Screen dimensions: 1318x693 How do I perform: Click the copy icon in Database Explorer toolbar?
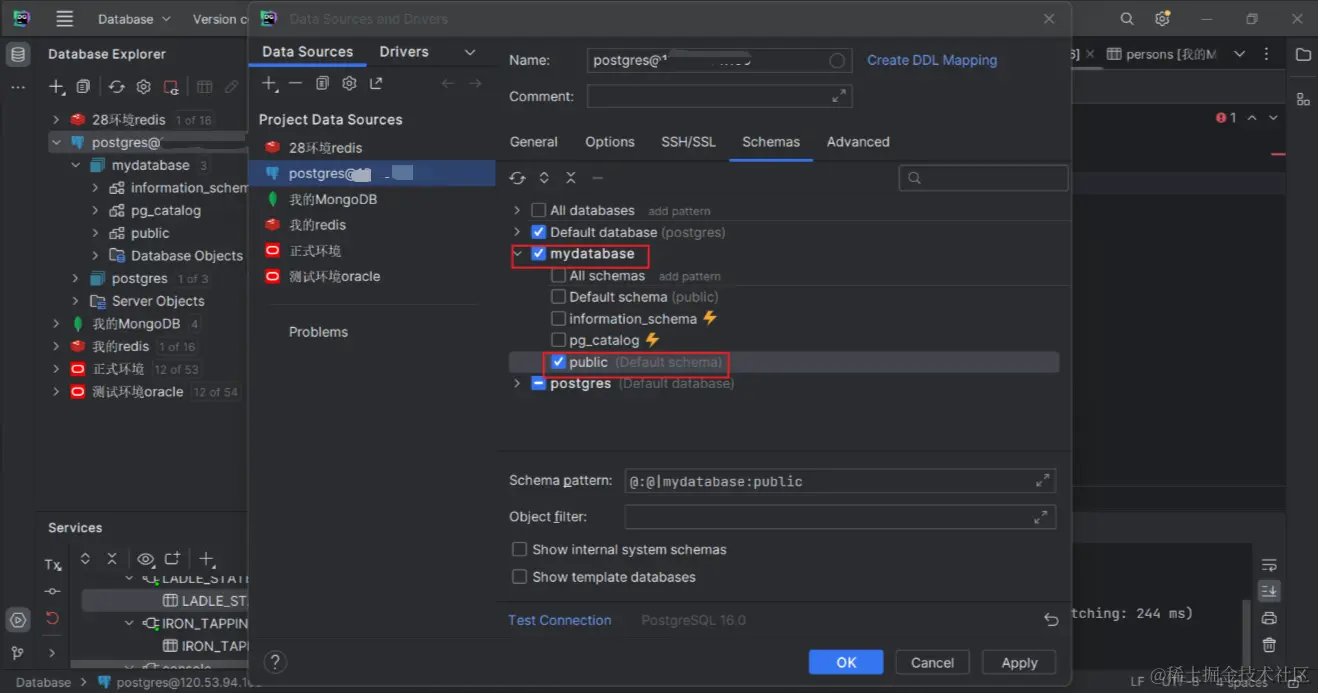[84, 88]
